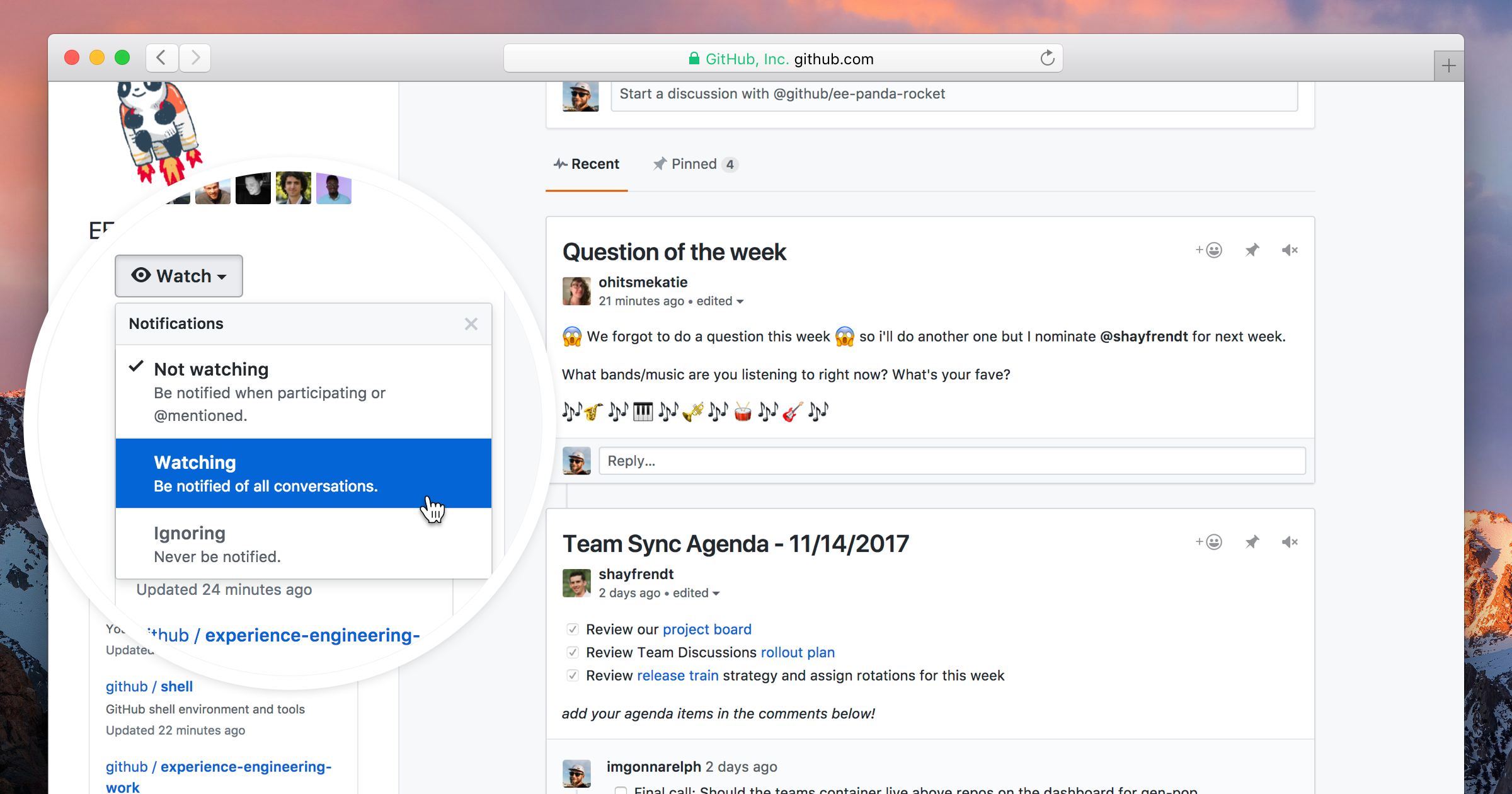Mute the Team Sync Agenda thread
This screenshot has height=794, width=1512.
[1290, 541]
